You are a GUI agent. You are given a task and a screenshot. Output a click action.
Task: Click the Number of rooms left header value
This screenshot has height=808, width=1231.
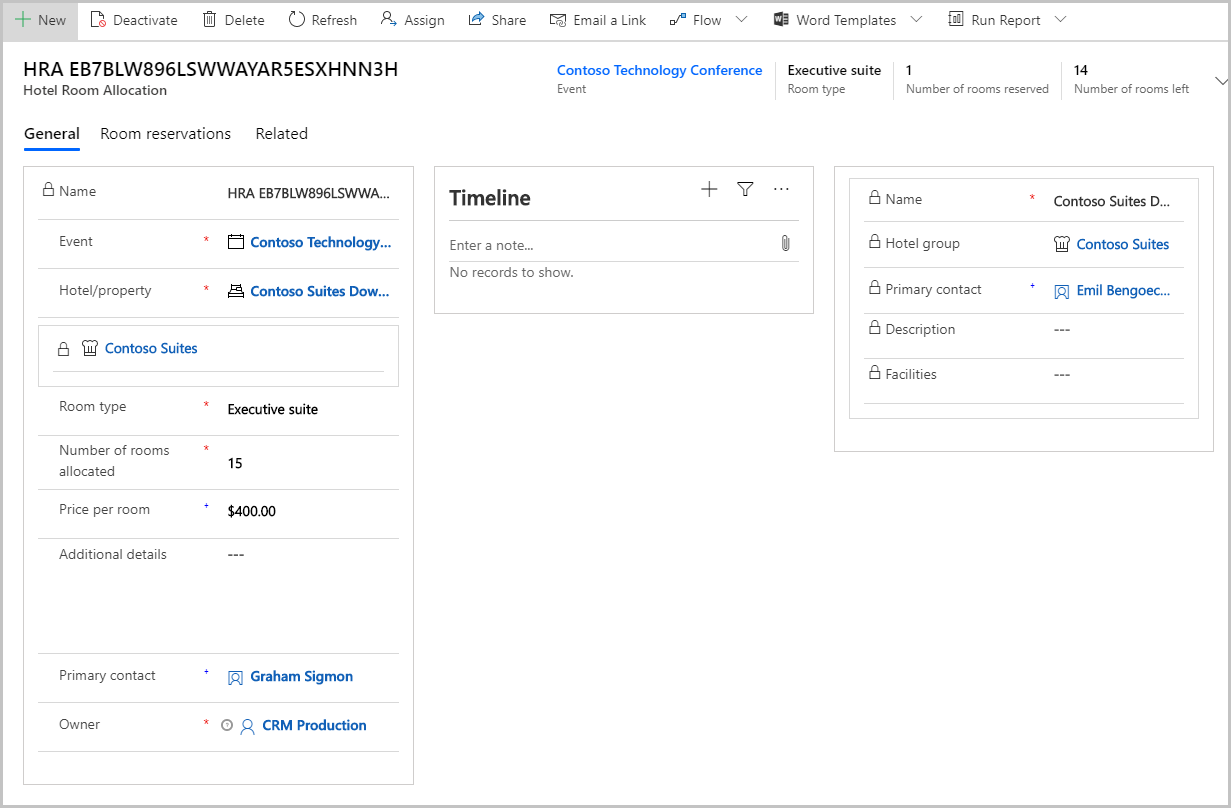1081,70
